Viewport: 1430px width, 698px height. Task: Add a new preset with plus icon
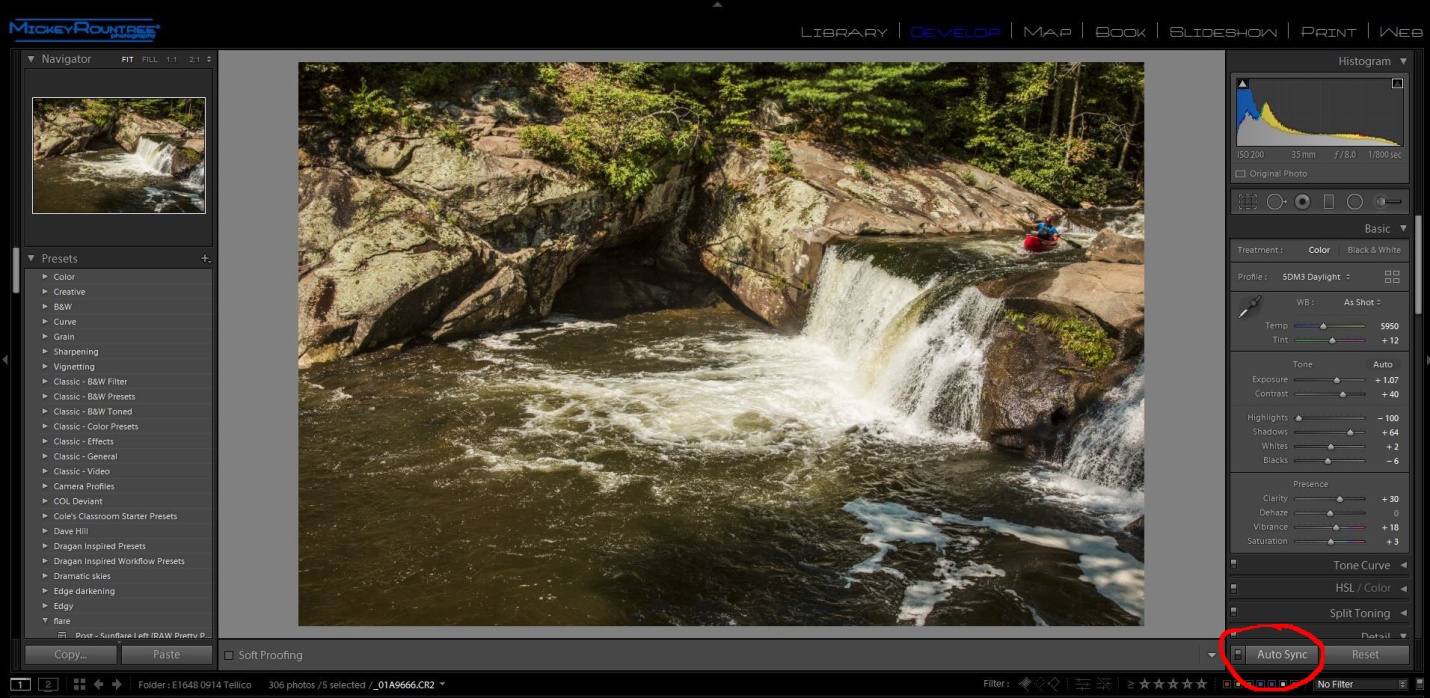[205, 258]
